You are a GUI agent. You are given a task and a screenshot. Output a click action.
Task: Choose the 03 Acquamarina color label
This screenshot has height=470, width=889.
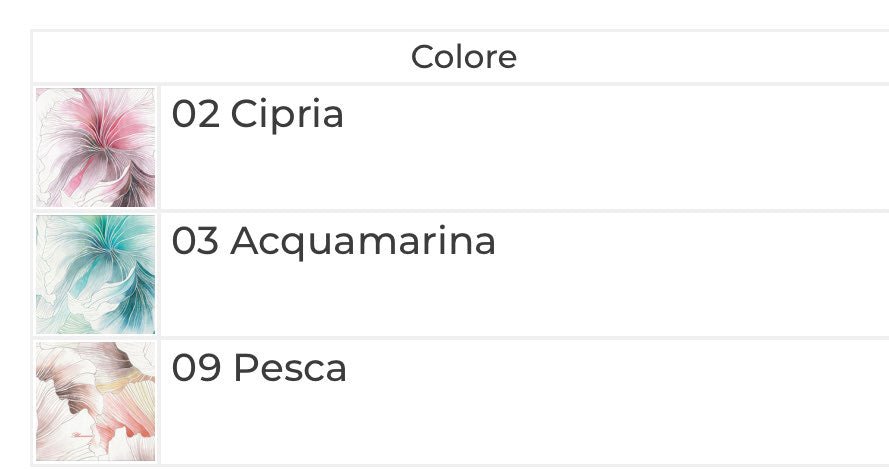pos(333,242)
